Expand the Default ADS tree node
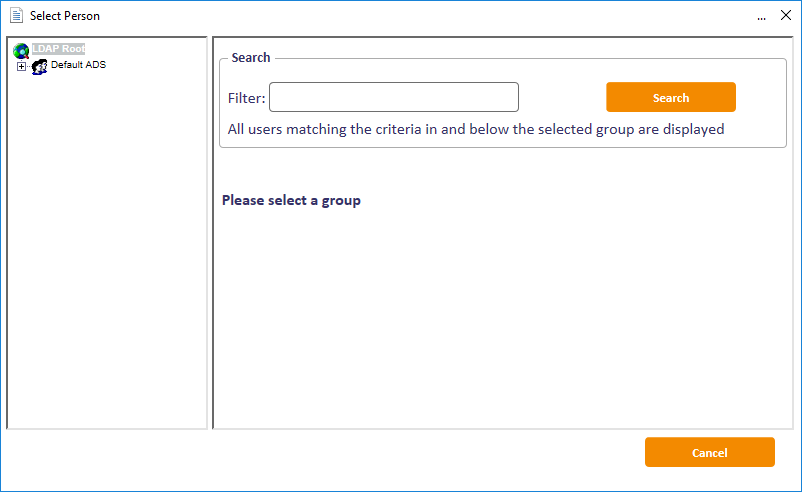Viewport: 802px width, 492px height. click(22, 67)
